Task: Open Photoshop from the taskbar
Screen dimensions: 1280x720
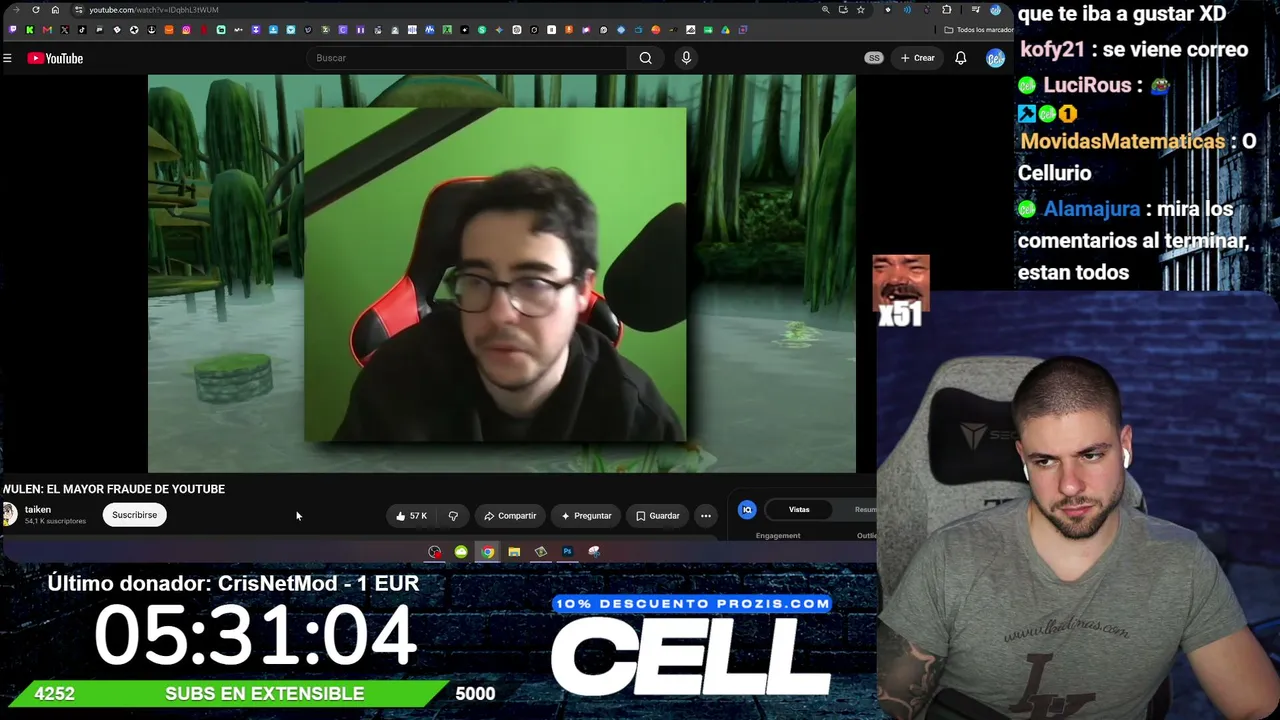Action: pos(567,552)
